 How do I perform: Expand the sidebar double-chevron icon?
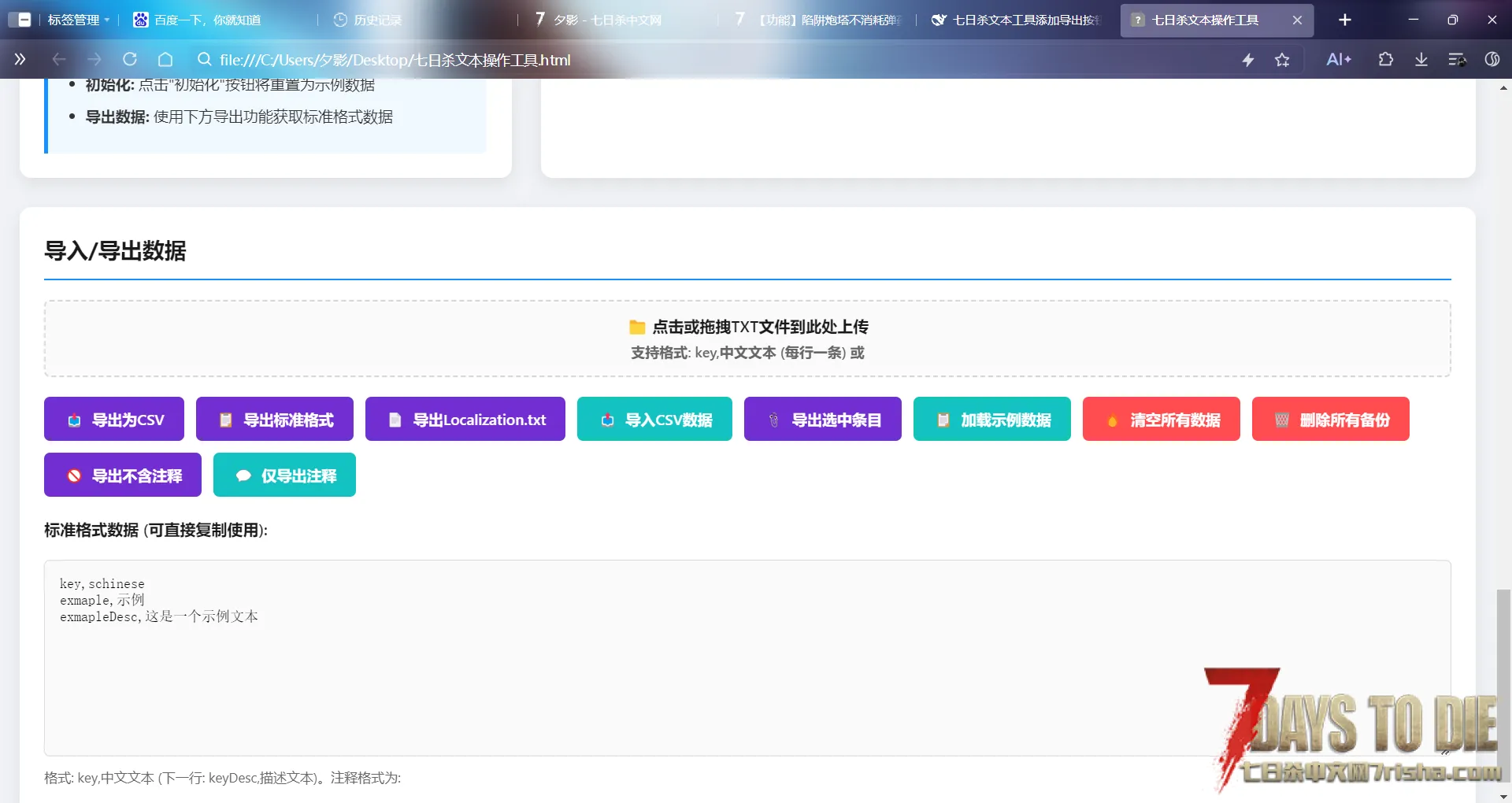[20, 60]
